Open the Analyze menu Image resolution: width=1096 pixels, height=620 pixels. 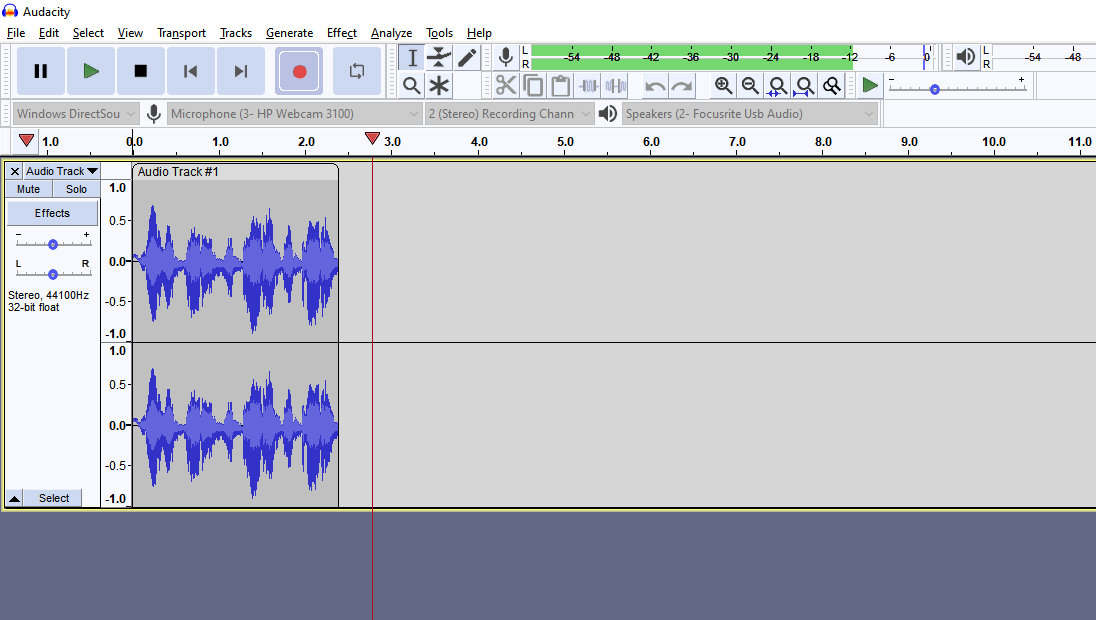pos(391,33)
